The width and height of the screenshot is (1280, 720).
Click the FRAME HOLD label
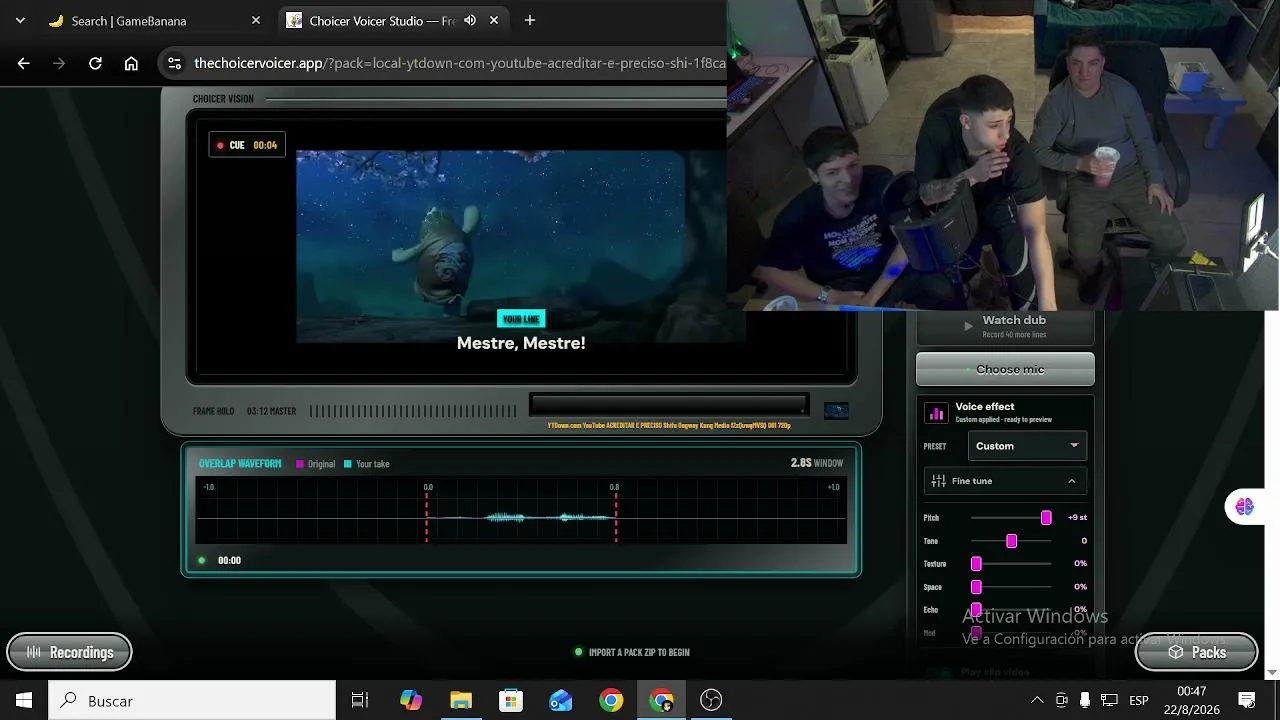[214, 411]
